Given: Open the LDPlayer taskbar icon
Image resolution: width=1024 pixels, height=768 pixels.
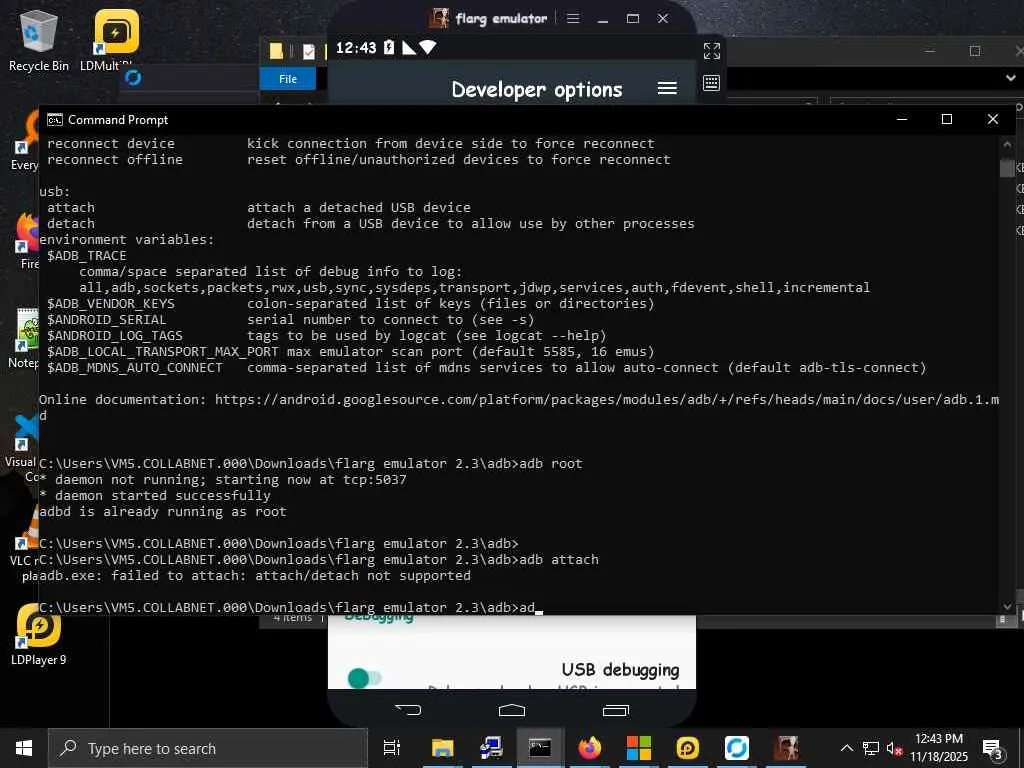Looking at the screenshot, I should [688, 748].
